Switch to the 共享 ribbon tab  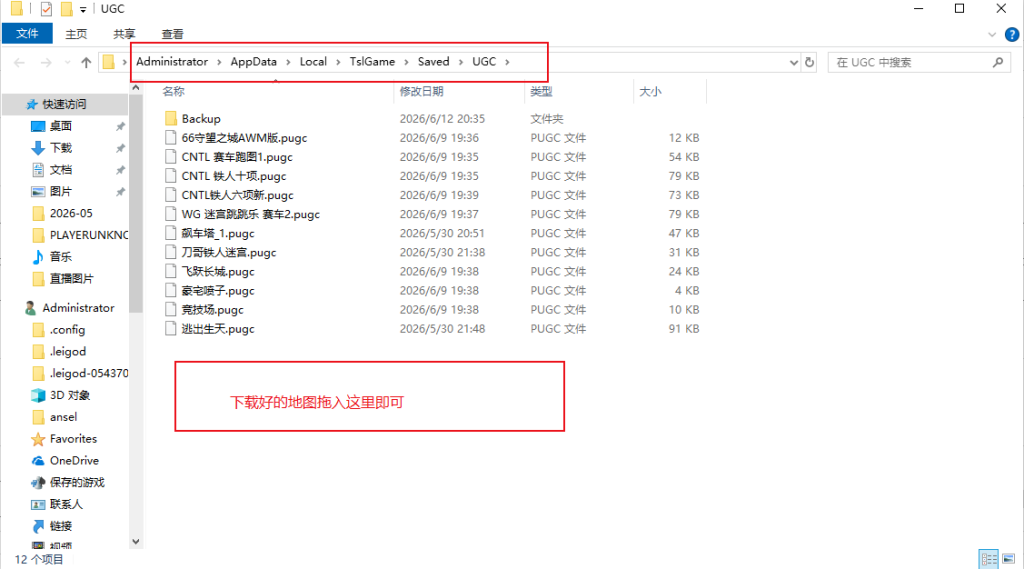coord(124,34)
